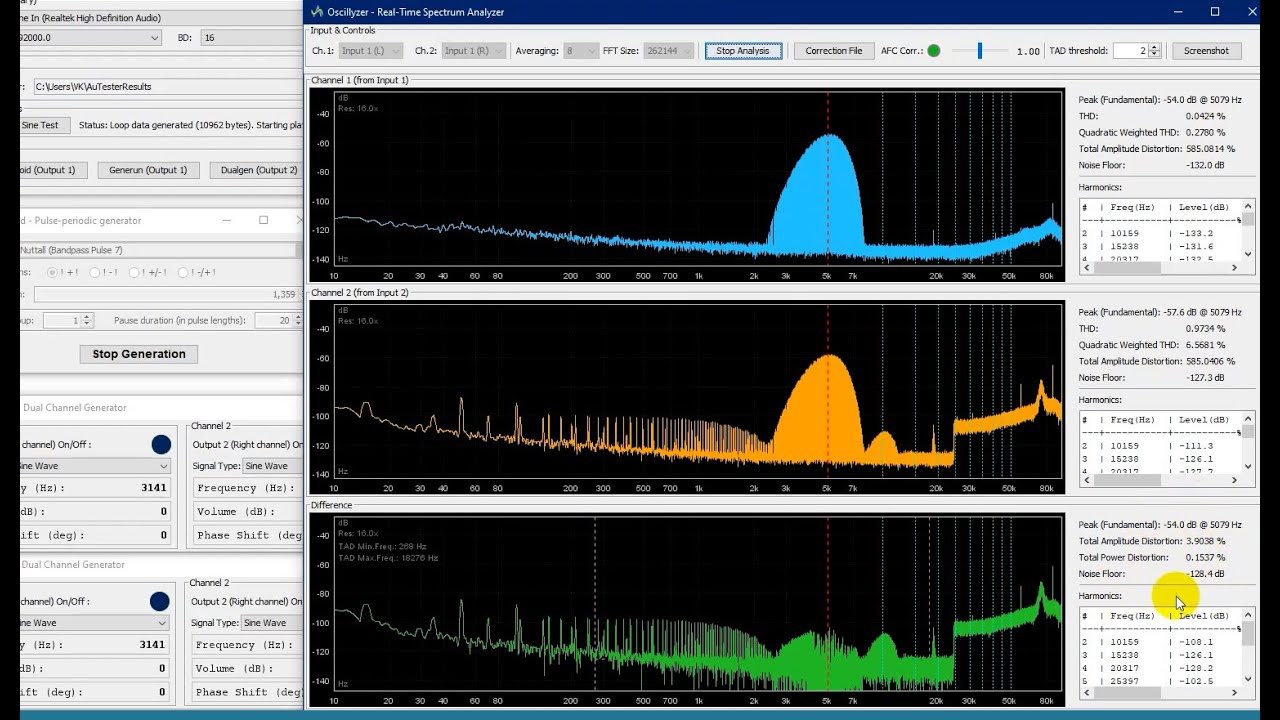
Task: Open the Ch.1 Input 1 (L) dropdown
Action: (x=370, y=51)
